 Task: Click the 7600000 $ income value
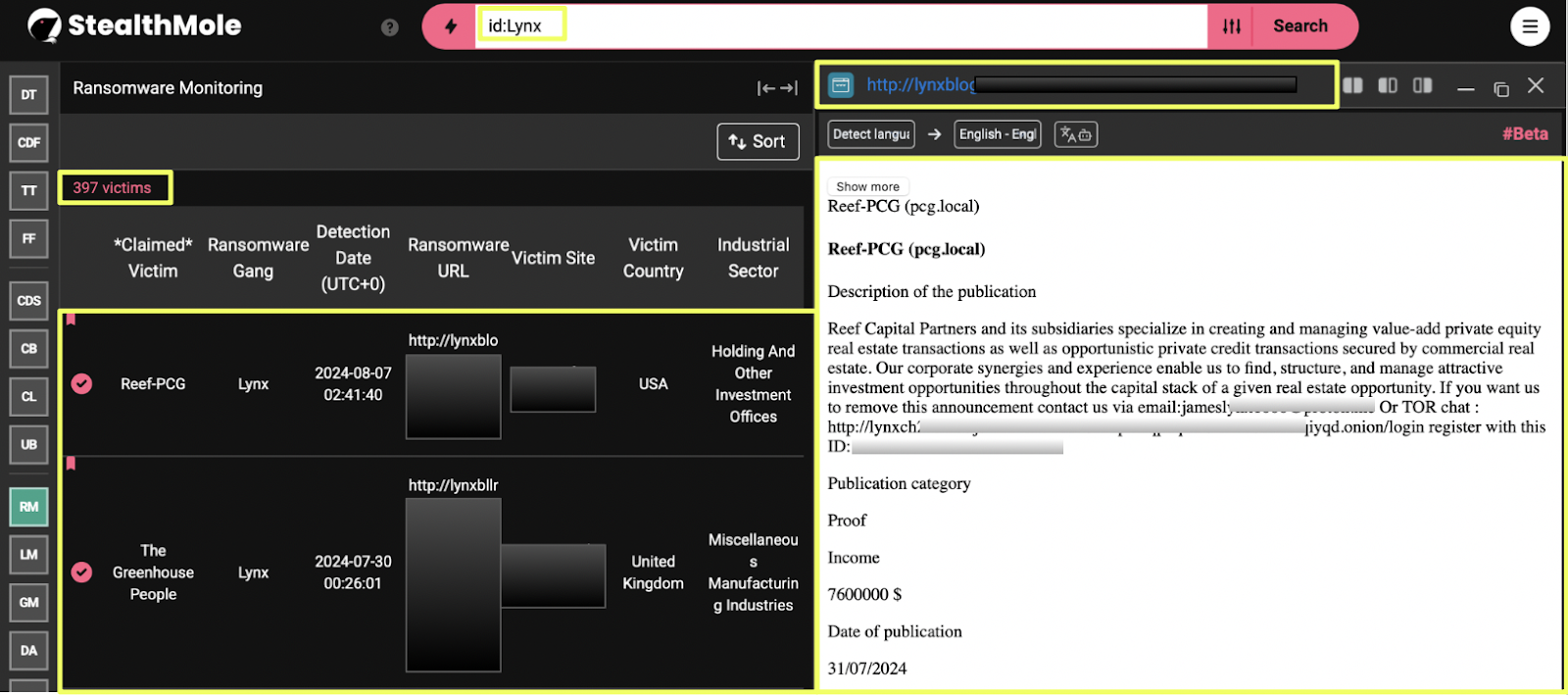coord(864,595)
